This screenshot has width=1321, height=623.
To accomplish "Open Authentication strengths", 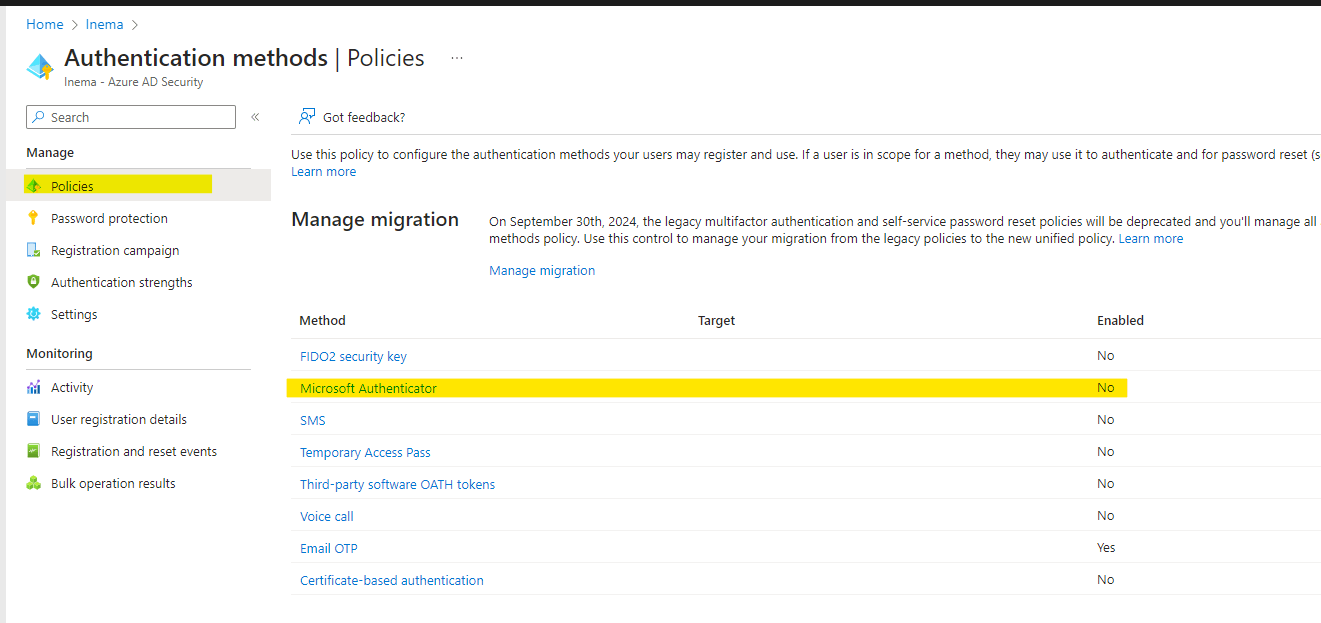I will pyautogui.click(x=122, y=282).
